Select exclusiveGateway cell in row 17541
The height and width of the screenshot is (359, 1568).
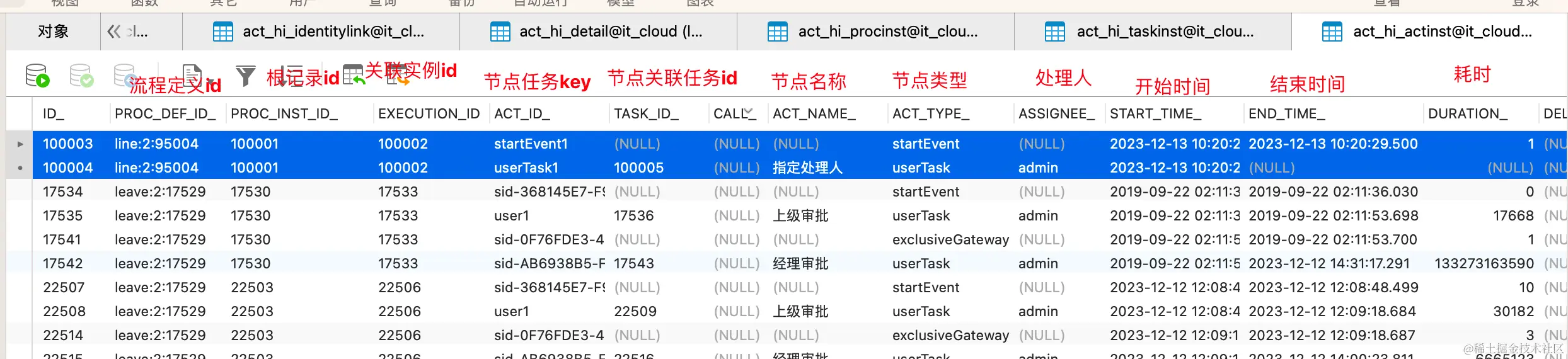tap(950, 240)
